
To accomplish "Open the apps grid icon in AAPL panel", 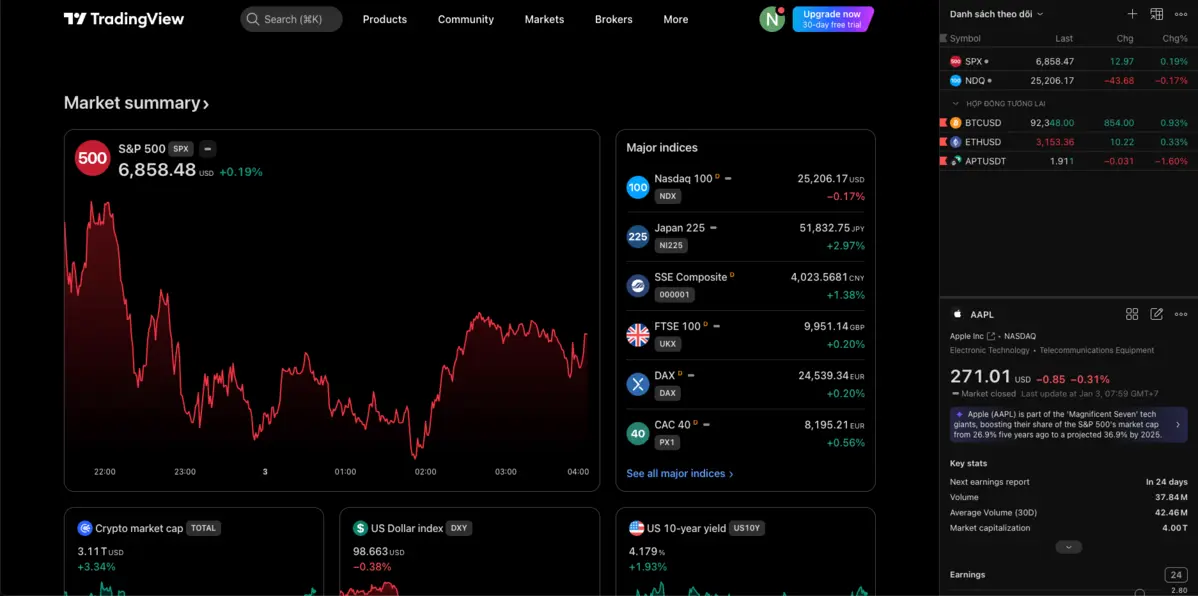I will (1132, 313).
